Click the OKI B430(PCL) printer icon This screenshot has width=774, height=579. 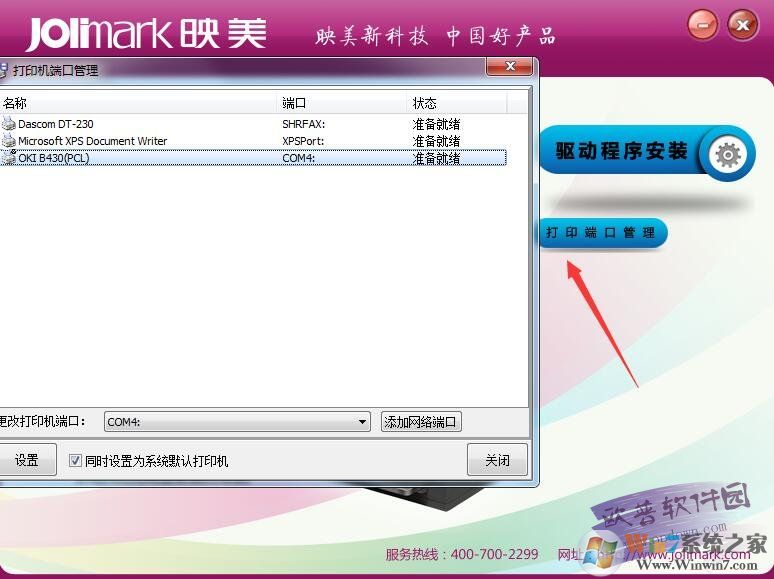point(8,158)
